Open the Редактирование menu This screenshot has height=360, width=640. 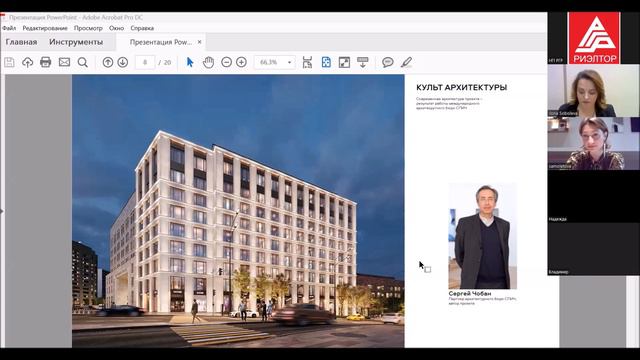[x=45, y=28]
